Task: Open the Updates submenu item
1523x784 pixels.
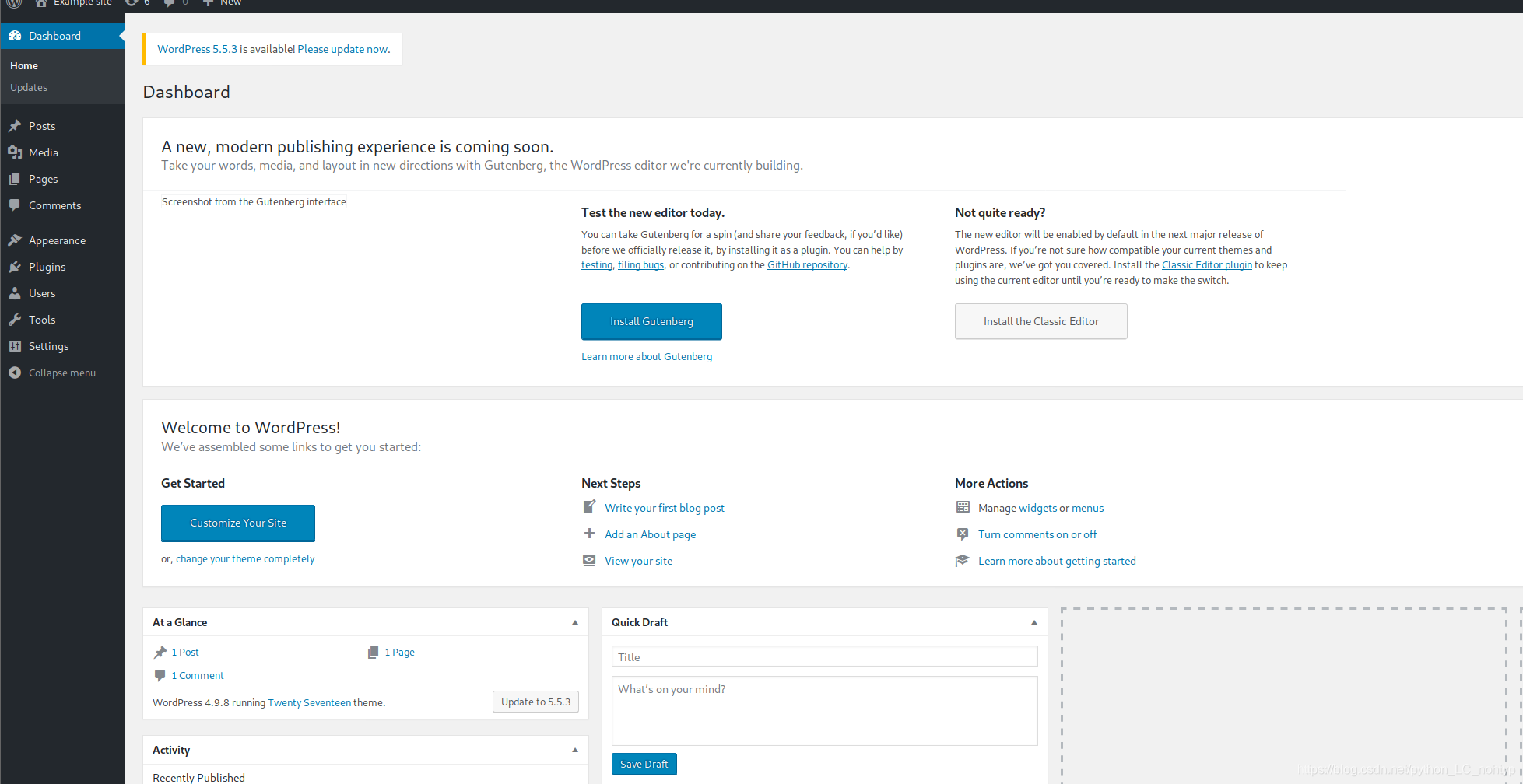Action: coord(29,88)
